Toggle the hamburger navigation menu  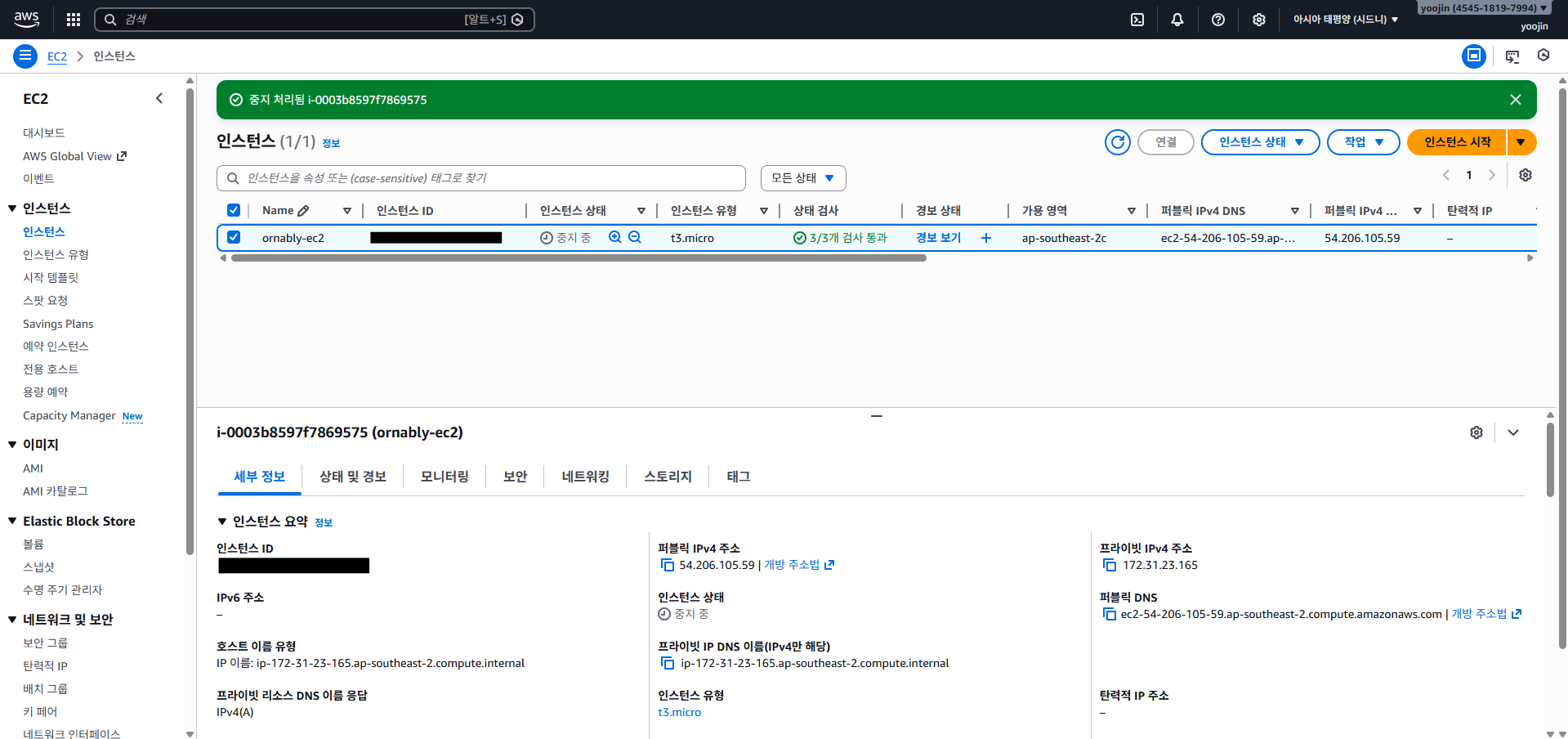click(x=25, y=56)
